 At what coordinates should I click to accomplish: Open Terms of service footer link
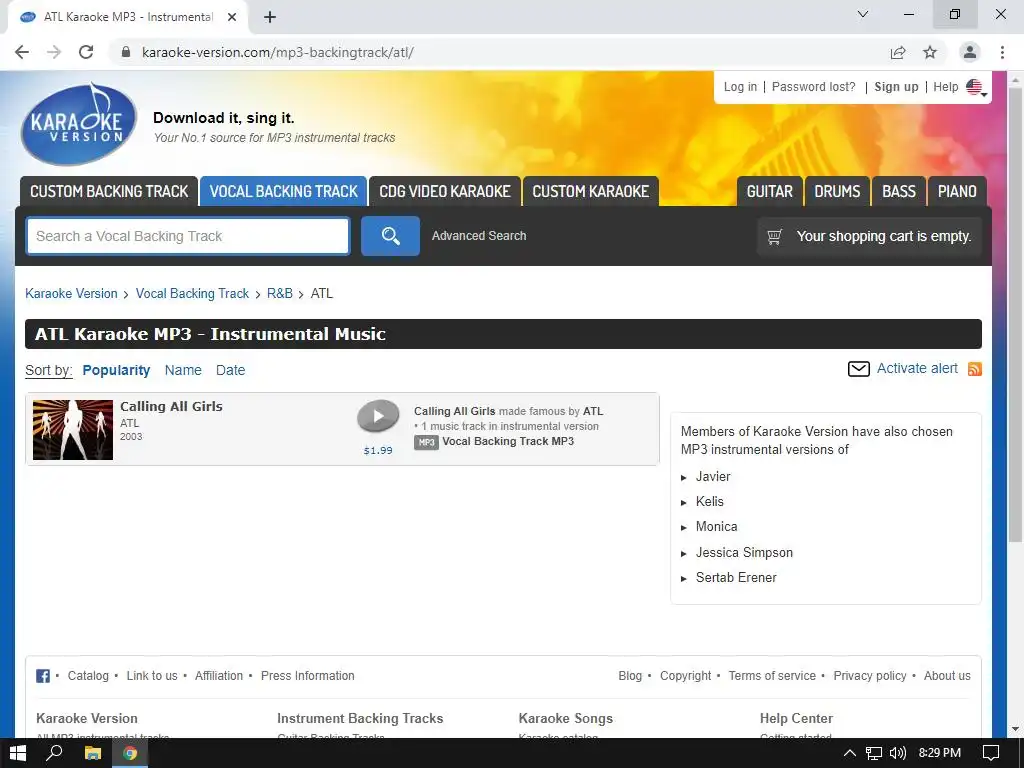coord(772,676)
